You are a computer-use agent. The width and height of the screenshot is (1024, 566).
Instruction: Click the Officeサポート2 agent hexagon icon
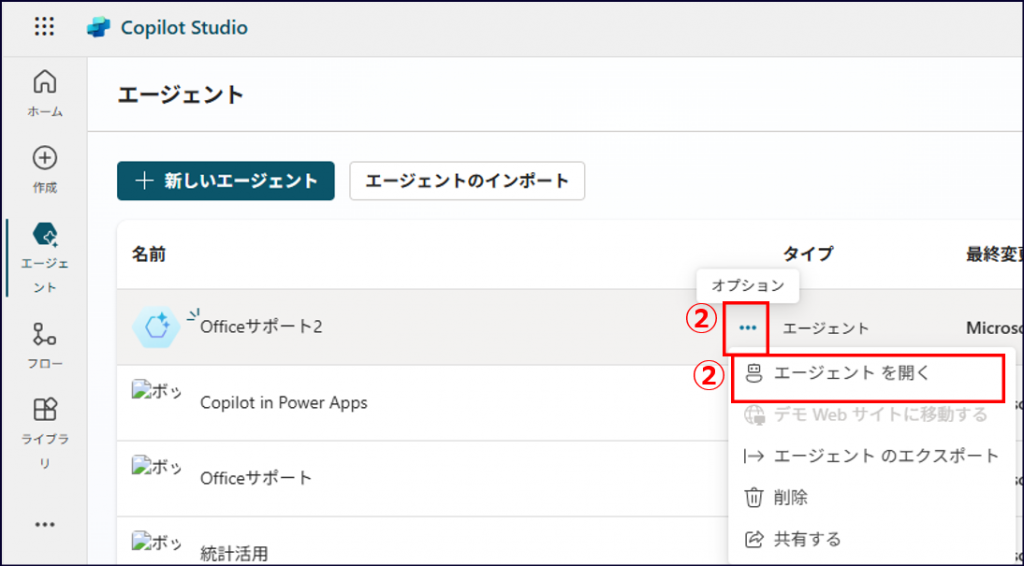157,326
